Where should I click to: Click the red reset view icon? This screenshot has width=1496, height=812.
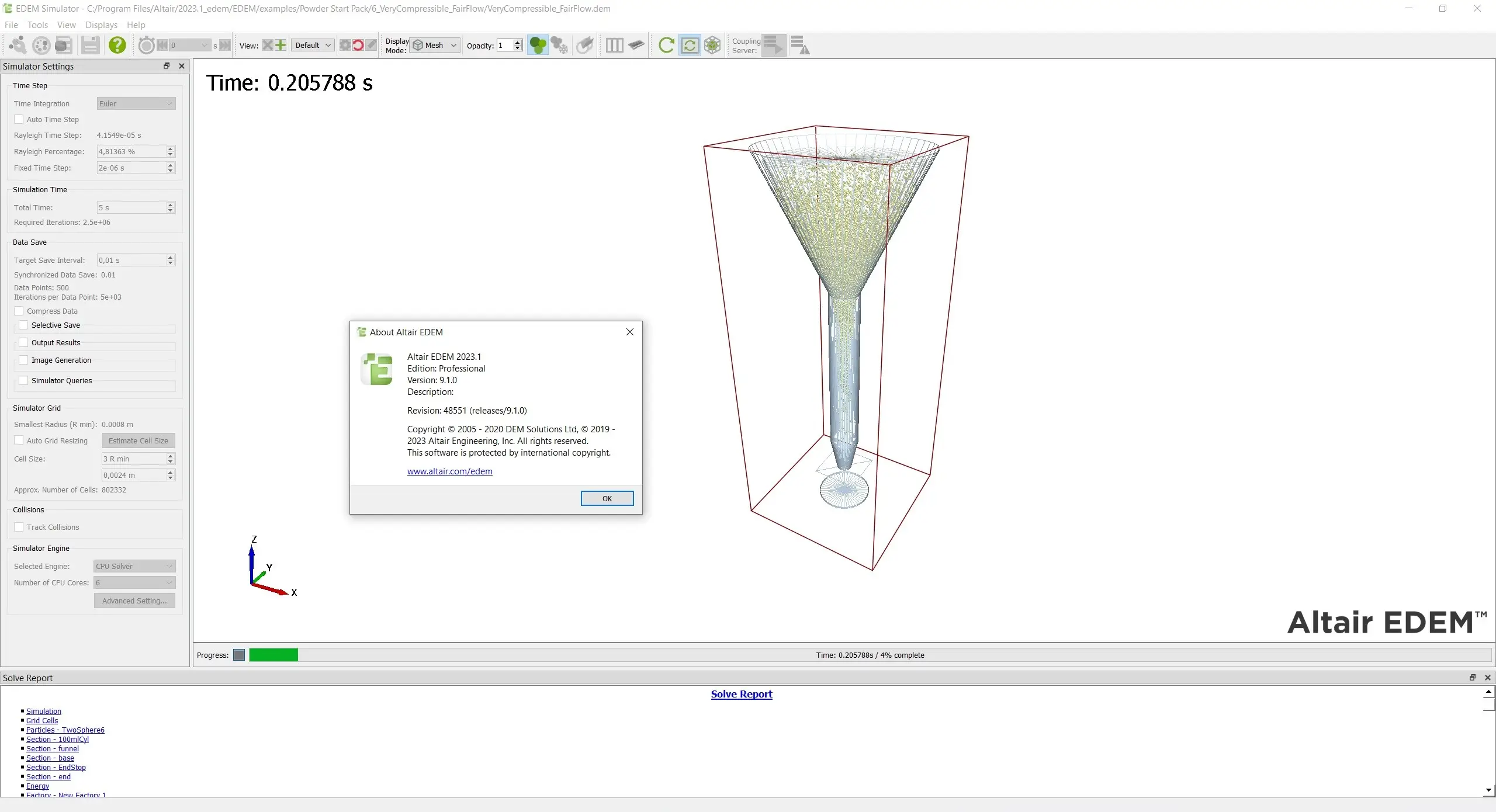click(358, 45)
